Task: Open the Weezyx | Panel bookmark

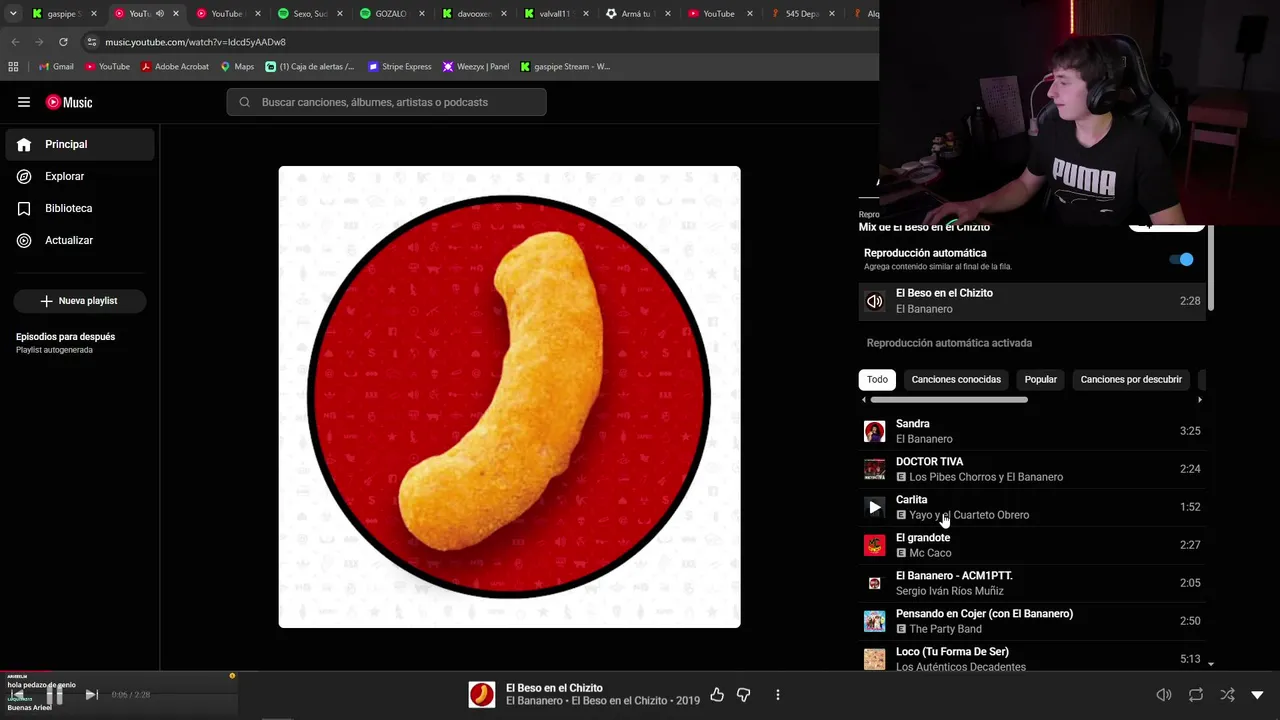Action: pos(476,67)
